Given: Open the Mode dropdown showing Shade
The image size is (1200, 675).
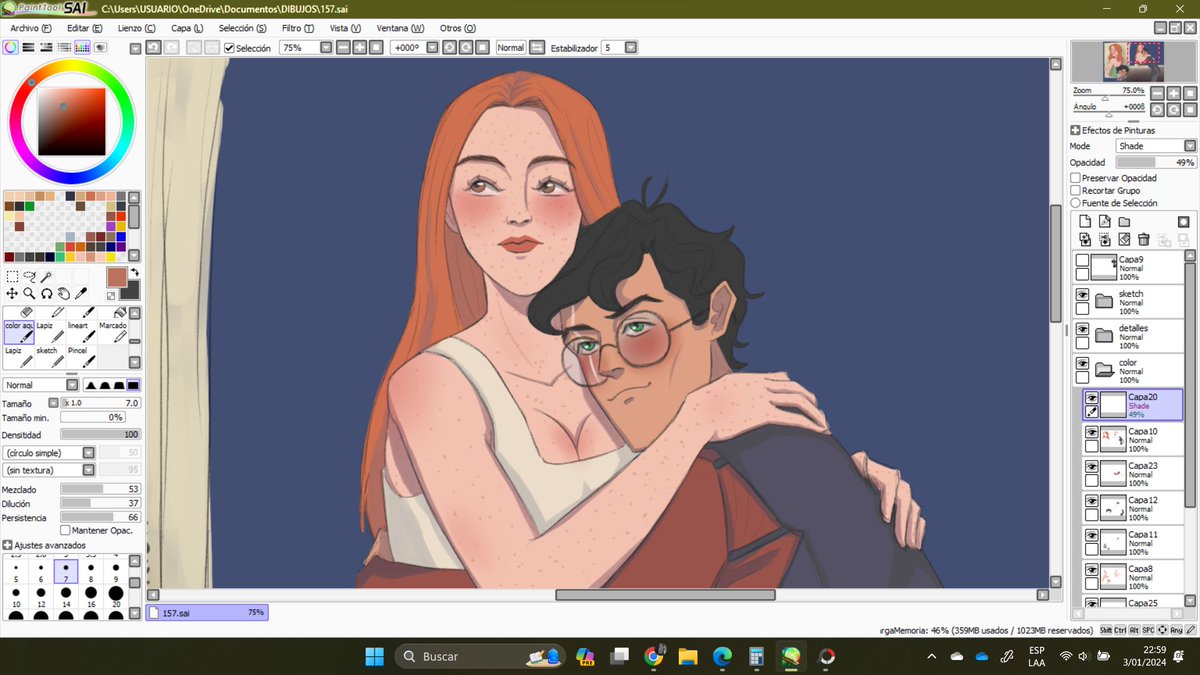Looking at the screenshot, I should [1155, 145].
